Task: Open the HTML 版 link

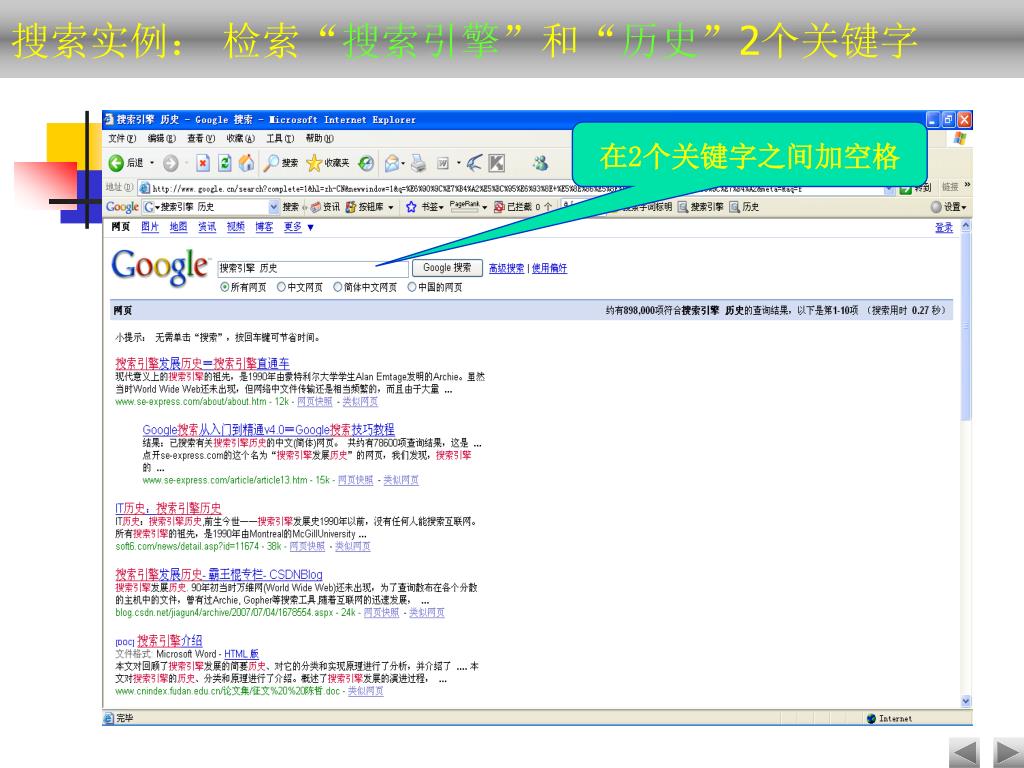Action: (x=241, y=654)
